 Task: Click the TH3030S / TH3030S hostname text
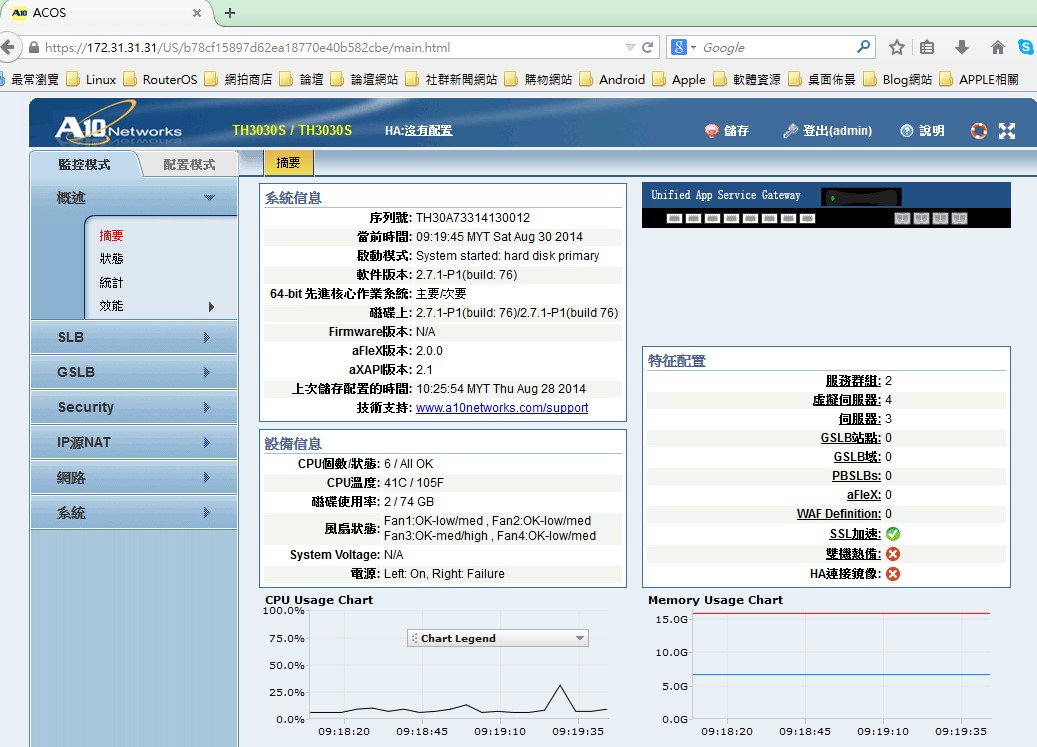292,130
